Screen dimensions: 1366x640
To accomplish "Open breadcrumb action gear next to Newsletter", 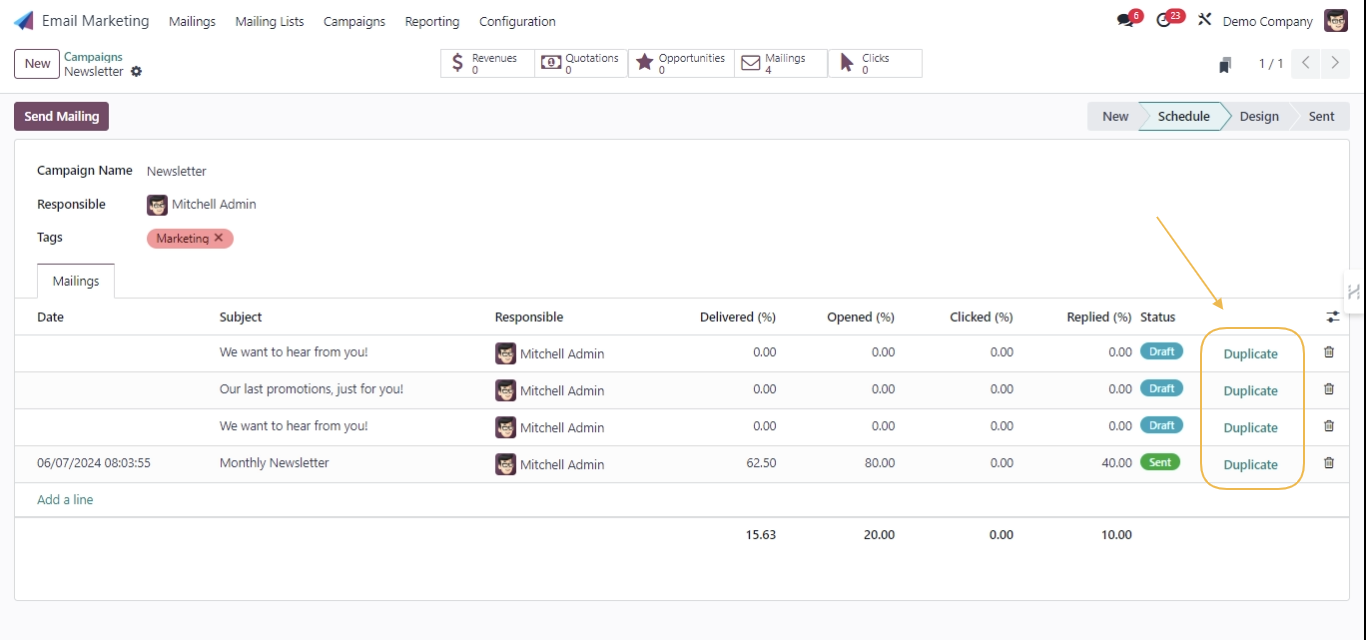I will [136, 72].
